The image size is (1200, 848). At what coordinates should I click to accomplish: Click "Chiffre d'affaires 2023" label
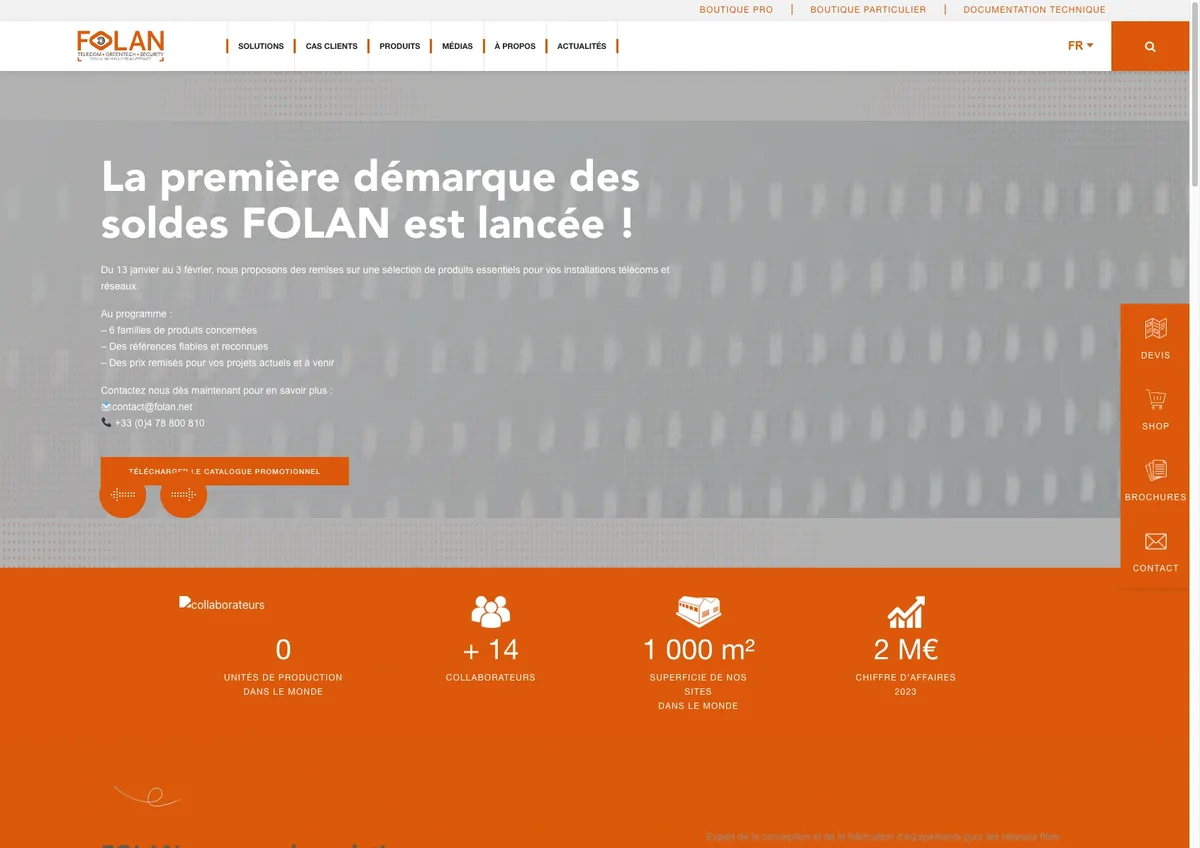(906, 684)
